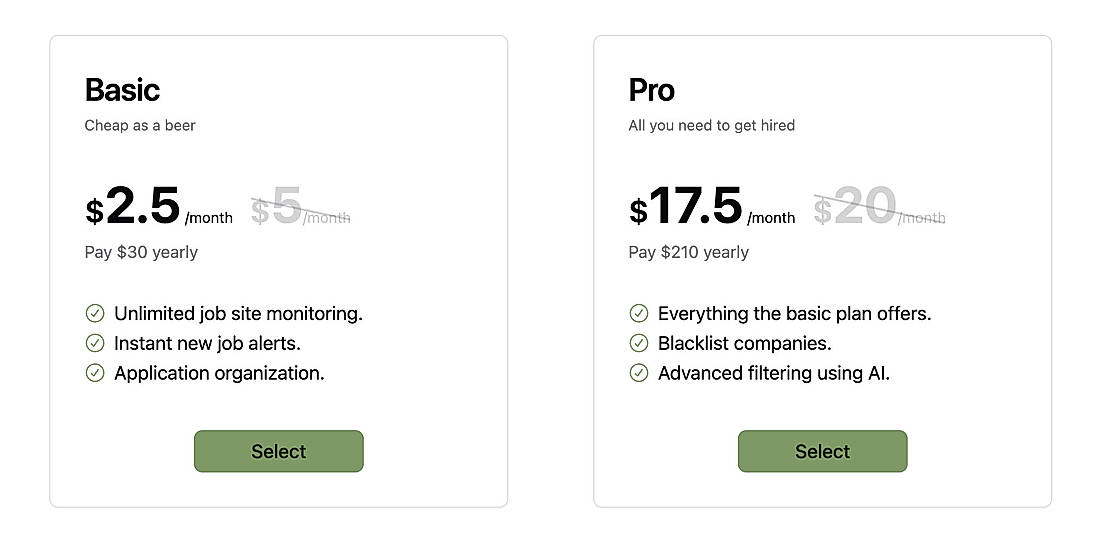1108x534 pixels.
Task: Click checkmark icon next to Everything the basic plan offers
Action: tap(639, 313)
